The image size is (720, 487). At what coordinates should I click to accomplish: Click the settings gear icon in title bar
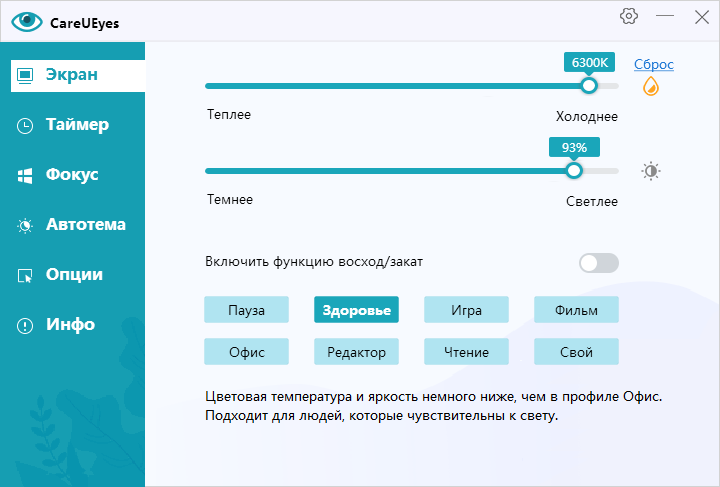(x=629, y=16)
